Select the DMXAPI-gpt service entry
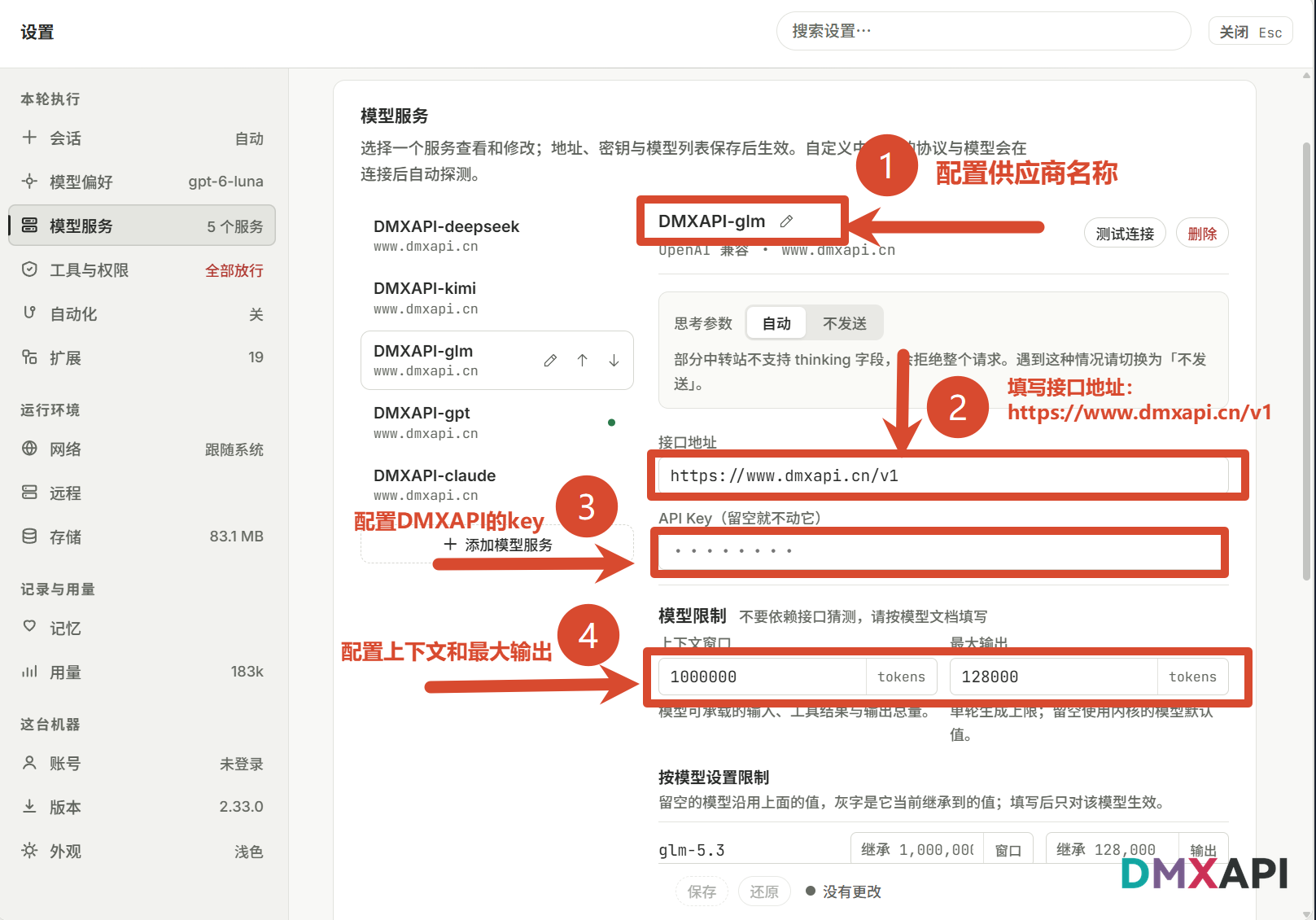The width and height of the screenshot is (1316, 920). pyautogui.click(x=496, y=423)
